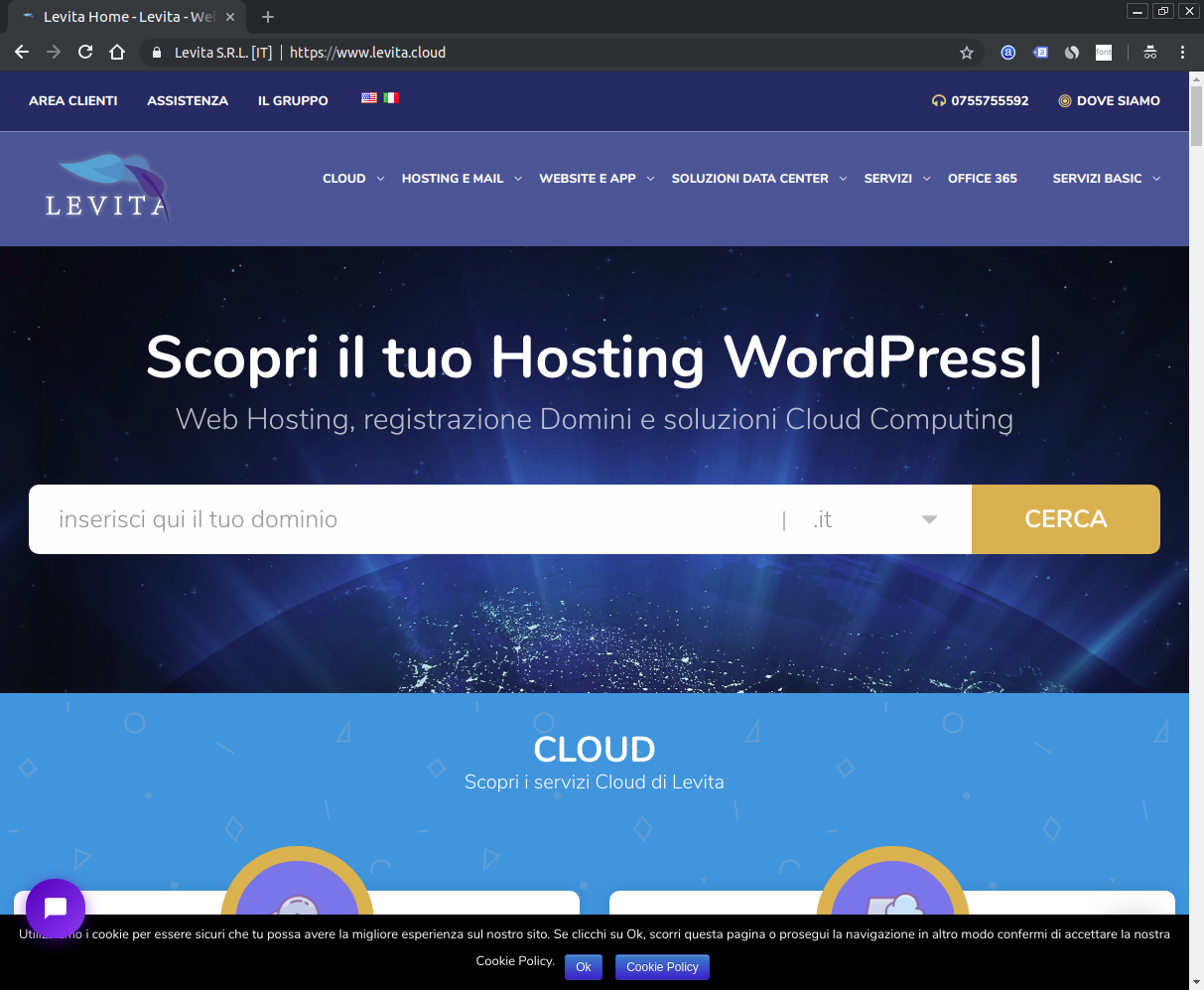
Task: Click chevron next to SOLUZIONI DATA CENTER
Action: (x=843, y=179)
